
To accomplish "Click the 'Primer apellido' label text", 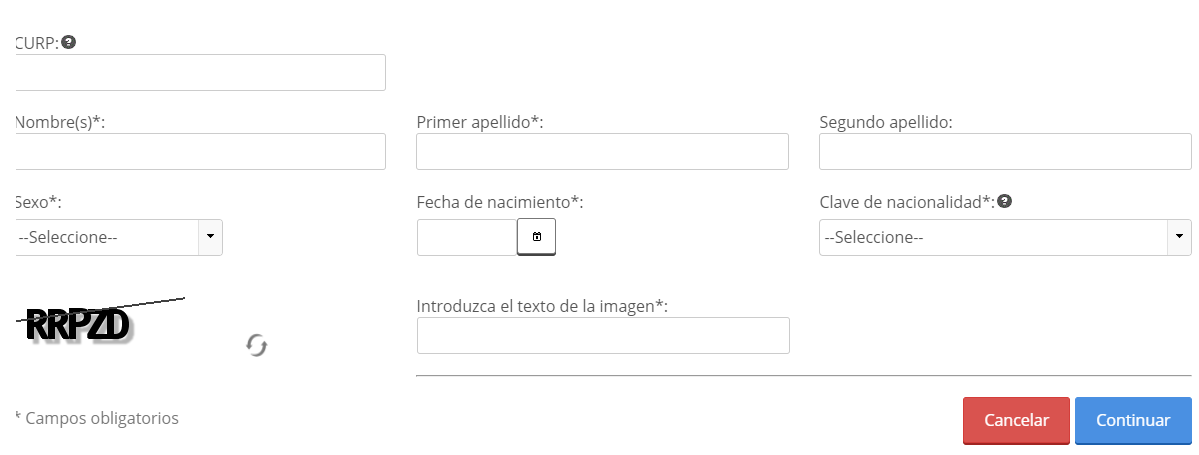I will click(x=479, y=122).
